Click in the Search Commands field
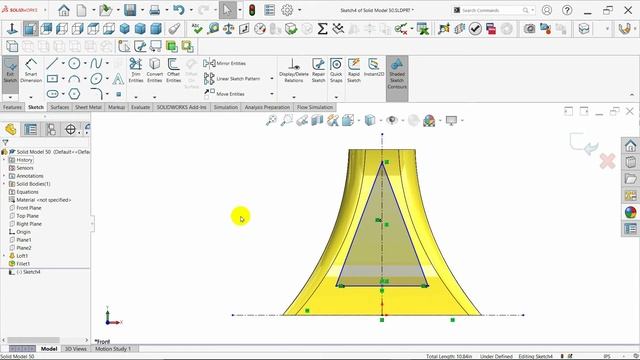The height and width of the screenshot is (360, 640). coord(491,10)
